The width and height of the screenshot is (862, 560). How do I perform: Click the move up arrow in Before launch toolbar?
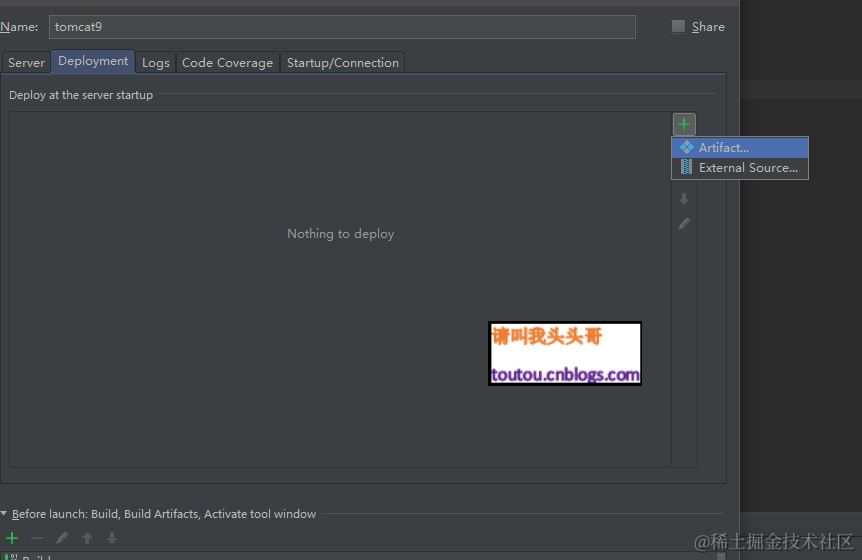87,538
